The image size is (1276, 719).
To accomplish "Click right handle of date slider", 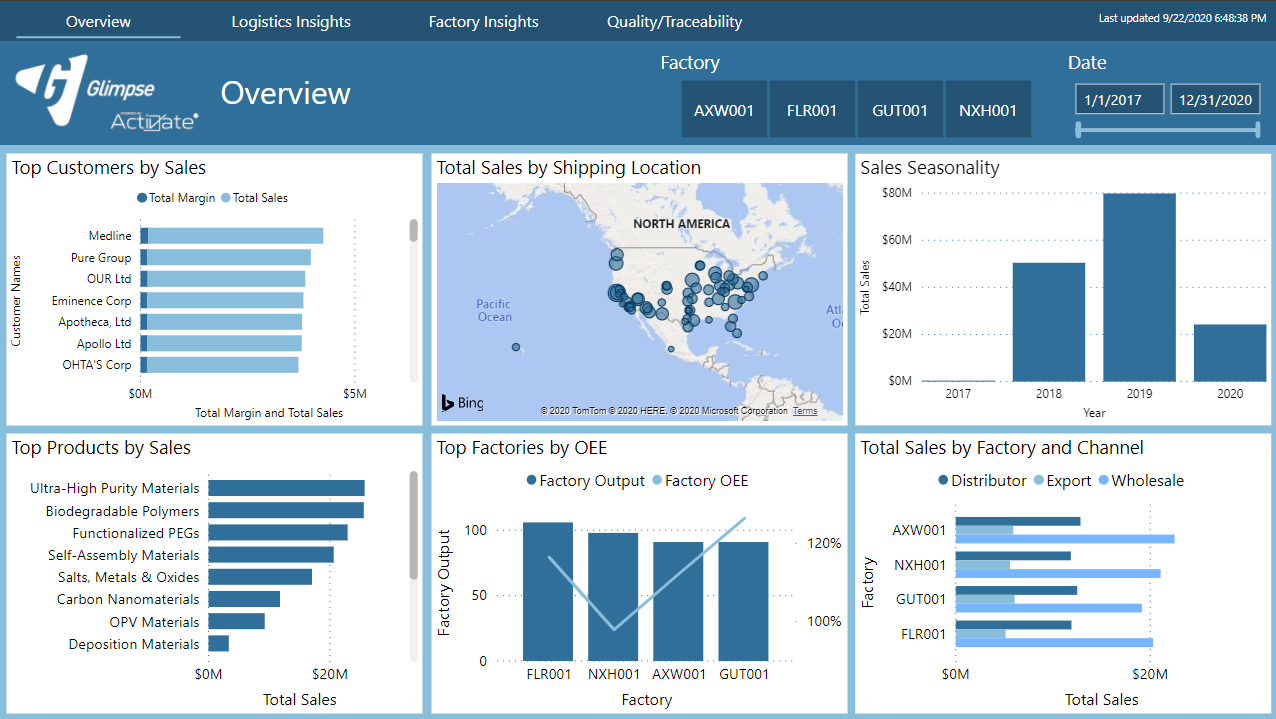I will click(x=1256, y=129).
